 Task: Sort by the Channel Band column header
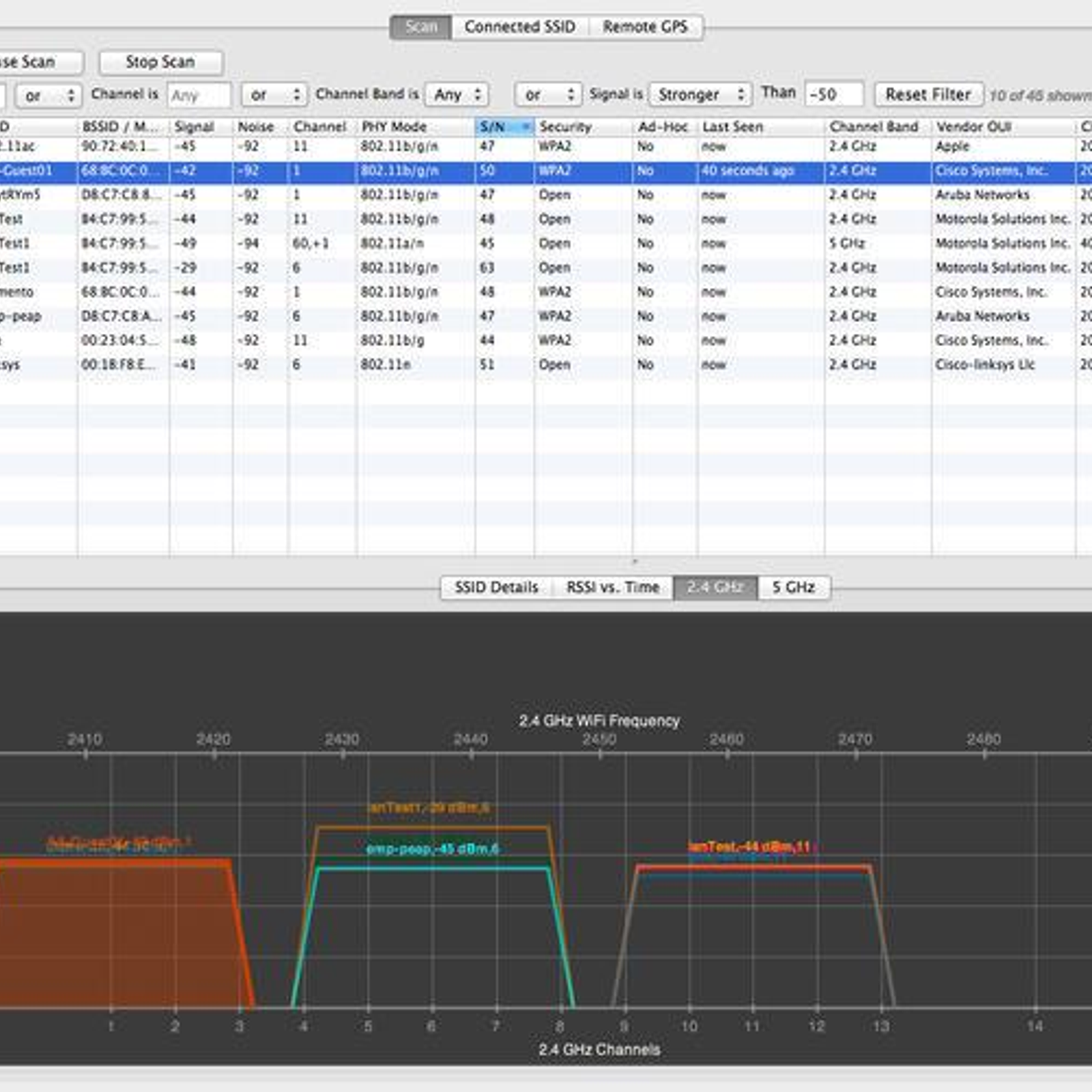click(878, 127)
